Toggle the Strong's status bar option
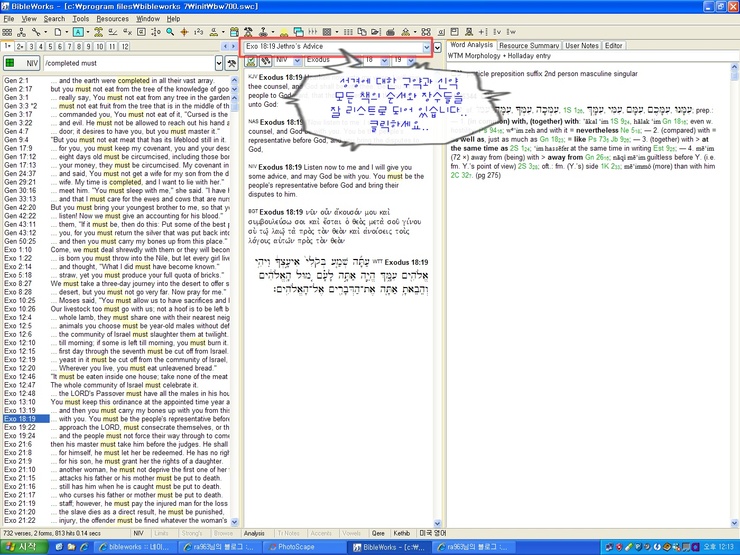The height and width of the screenshot is (555, 740). pos(192,533)
